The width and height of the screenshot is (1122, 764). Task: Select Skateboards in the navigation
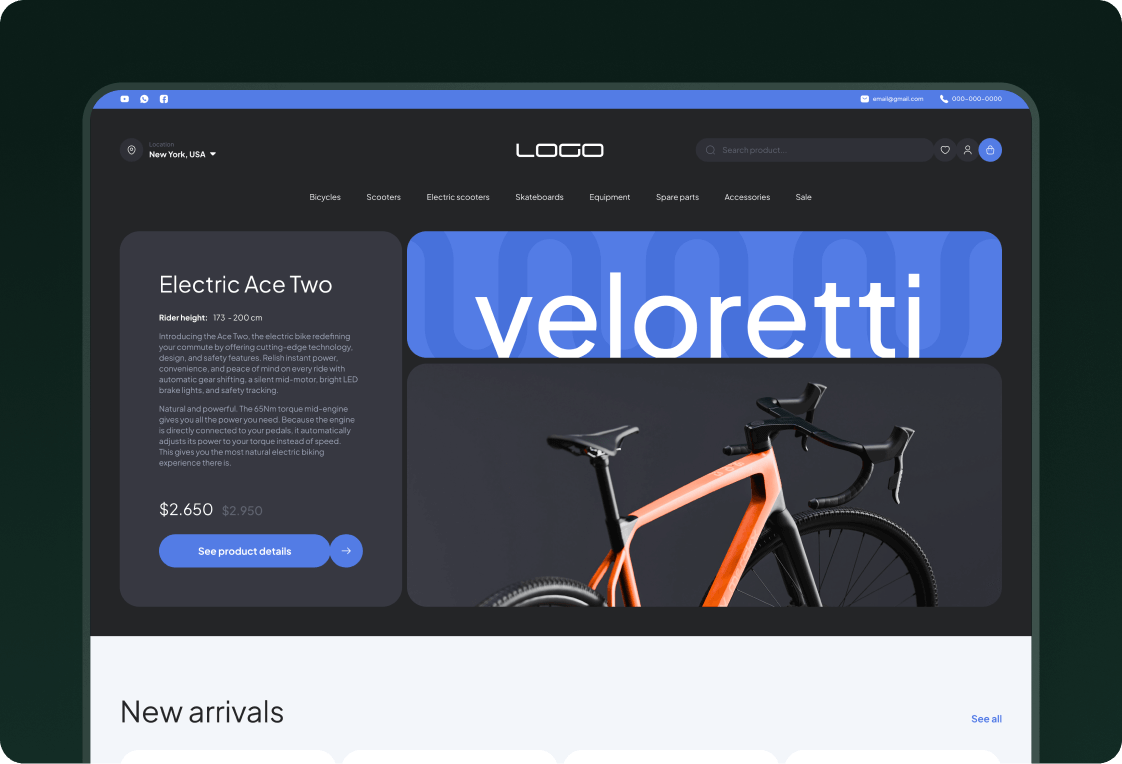(540, 197)
